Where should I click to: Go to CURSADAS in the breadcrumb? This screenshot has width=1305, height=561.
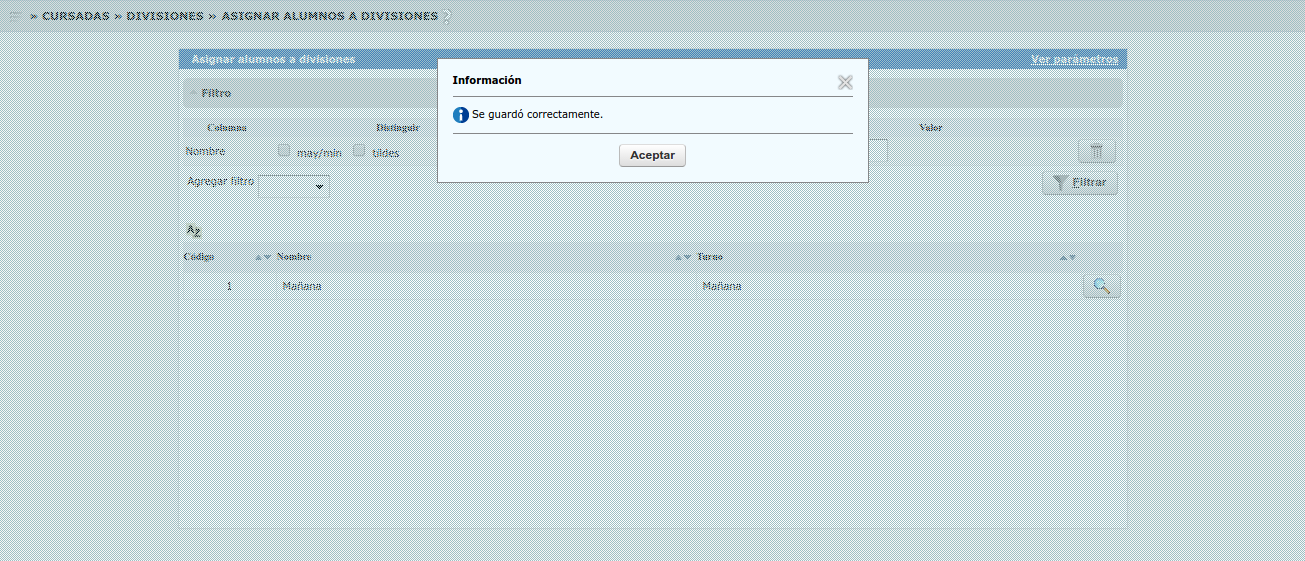[75, 16]
